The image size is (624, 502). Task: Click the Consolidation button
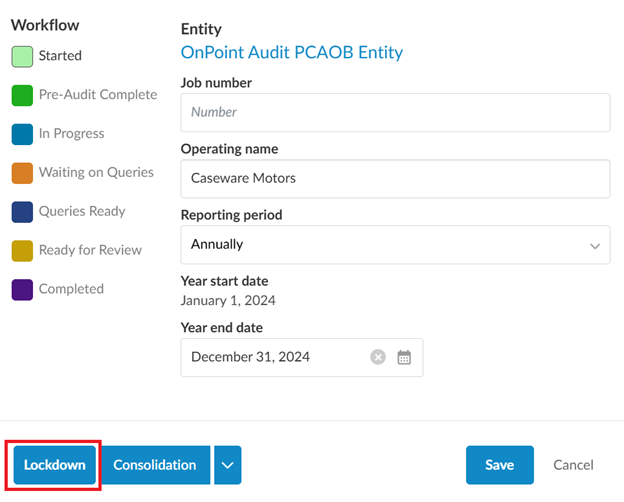(x=155, y=465)
